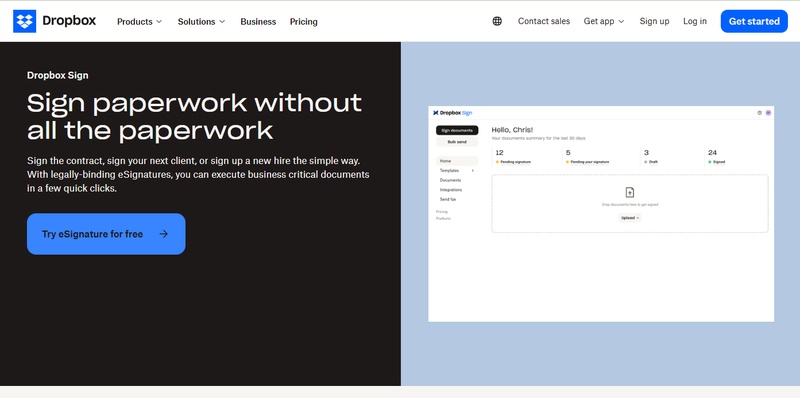Click Drop documents here dropzone text
This screenshot has width=800, height=398.
[x=630, y=205]
